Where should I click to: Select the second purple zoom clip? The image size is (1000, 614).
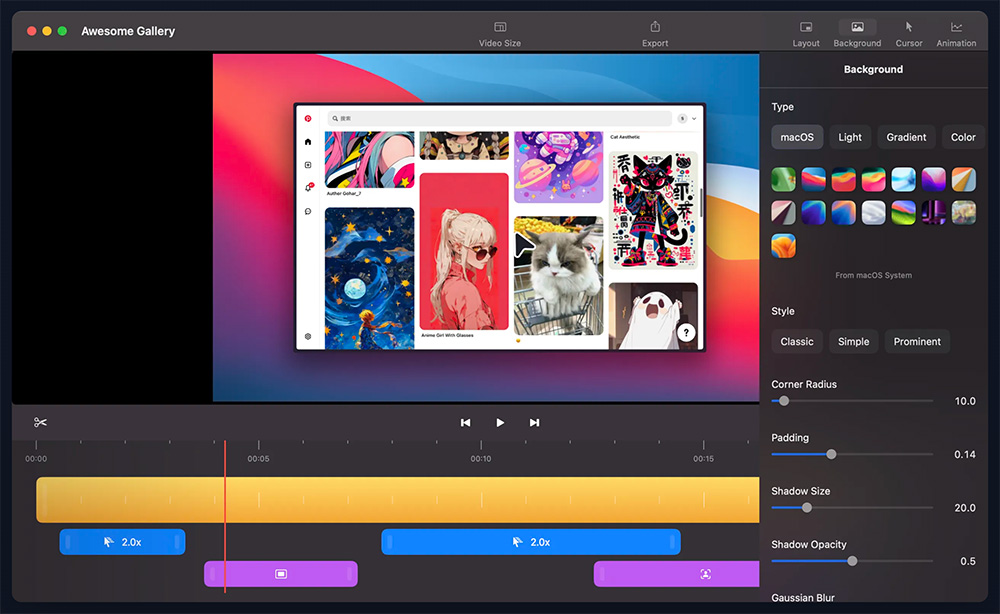tap(677, 574)
